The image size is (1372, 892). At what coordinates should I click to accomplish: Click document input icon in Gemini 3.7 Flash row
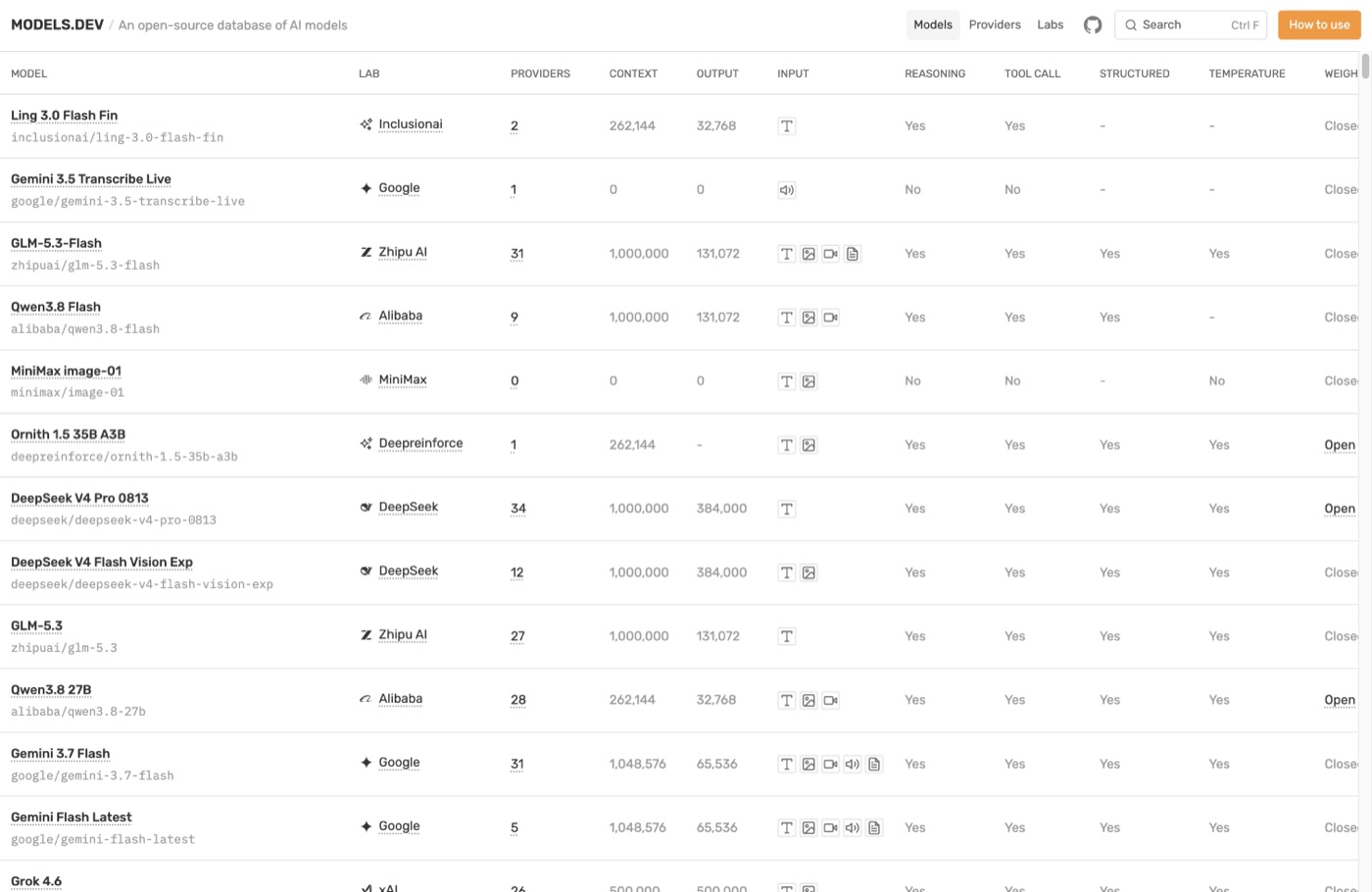(x=874, y=764)
